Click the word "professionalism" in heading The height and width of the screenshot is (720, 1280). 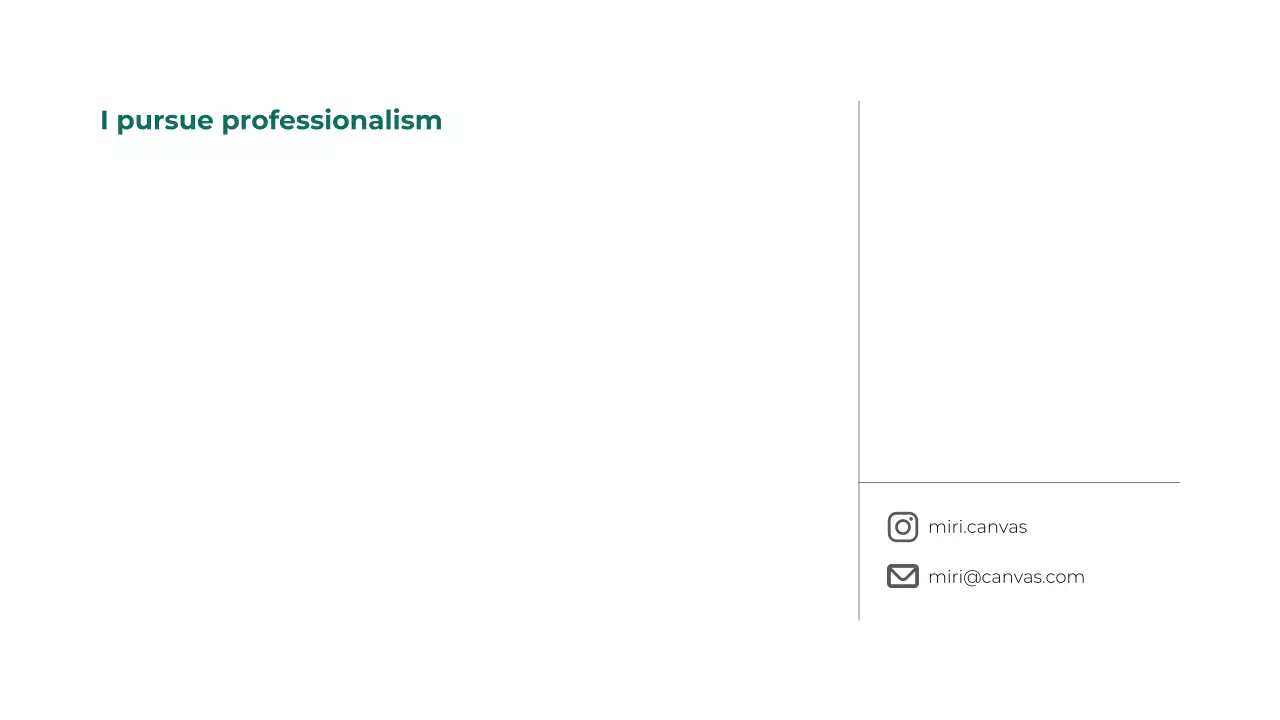pyautogui.click(x=331, y=120)
